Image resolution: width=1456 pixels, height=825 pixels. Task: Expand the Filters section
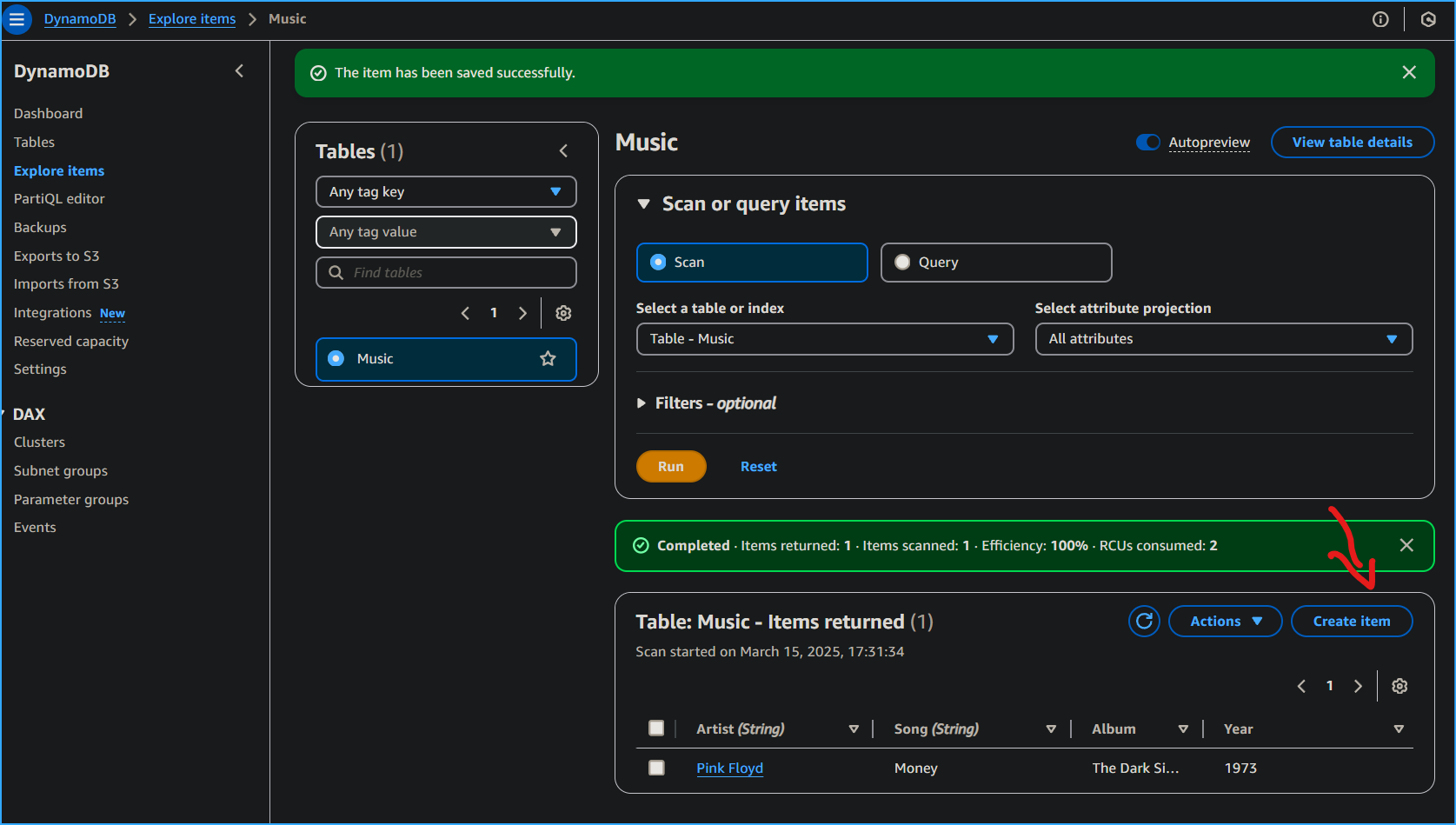coord(642,403)
